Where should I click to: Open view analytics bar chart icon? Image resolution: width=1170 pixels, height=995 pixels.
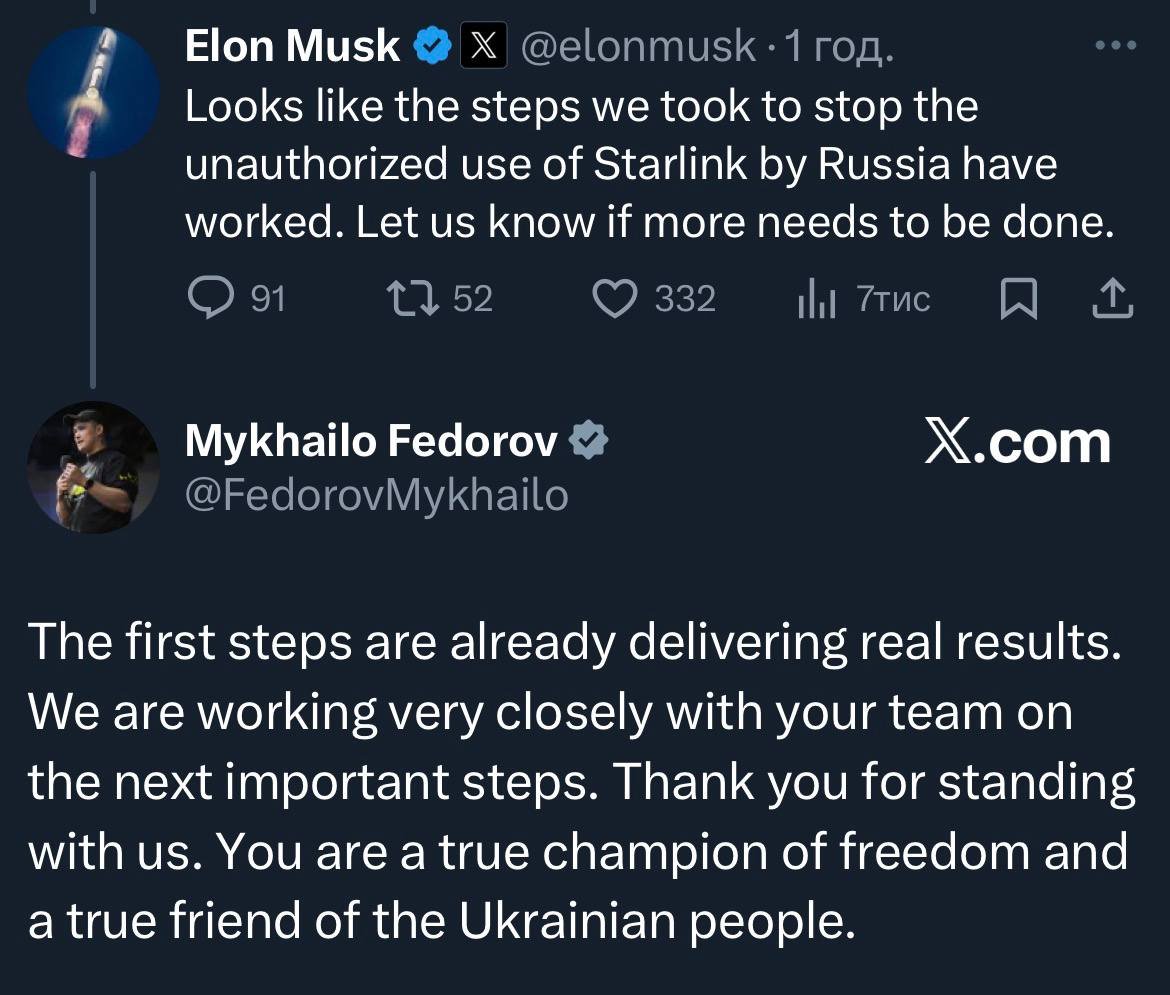[x=816, y=300]
